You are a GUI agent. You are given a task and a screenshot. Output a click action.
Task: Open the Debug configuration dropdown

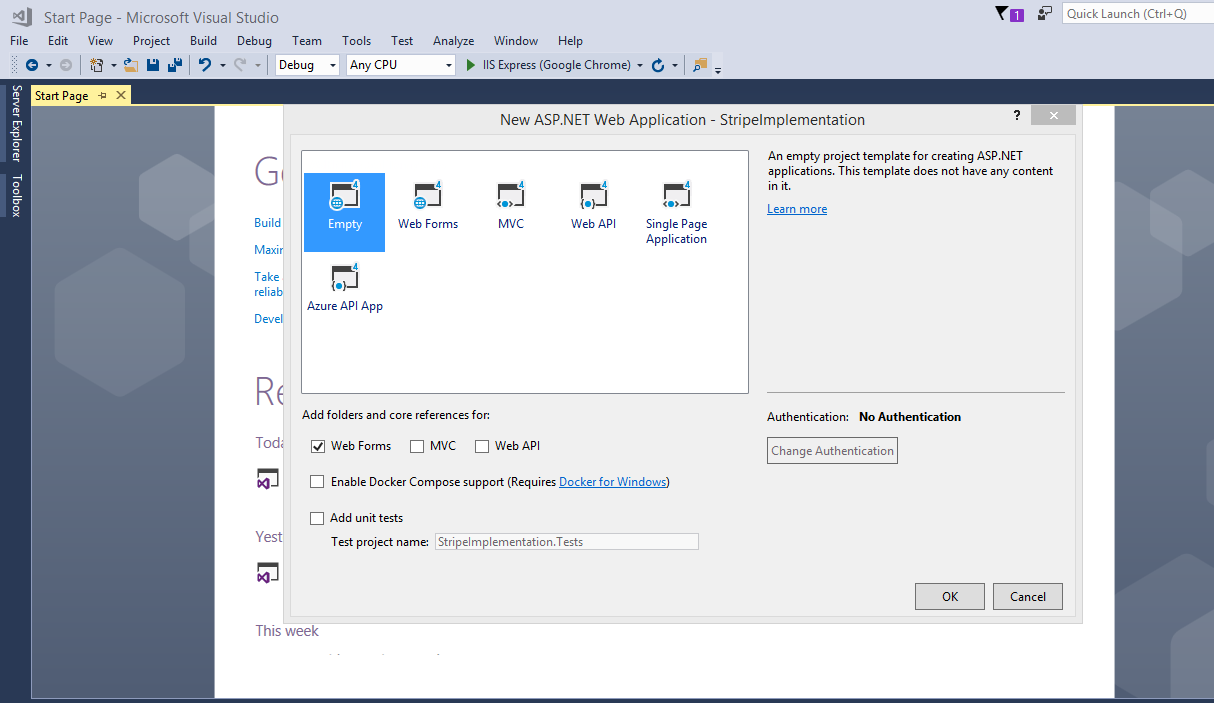307,65
